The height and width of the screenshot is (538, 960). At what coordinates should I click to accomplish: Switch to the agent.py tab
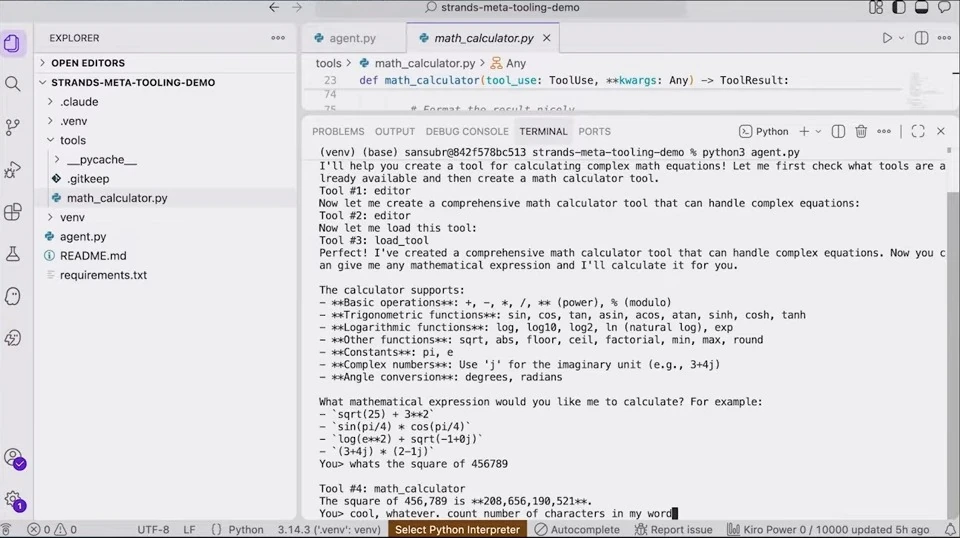click(353, 38)
